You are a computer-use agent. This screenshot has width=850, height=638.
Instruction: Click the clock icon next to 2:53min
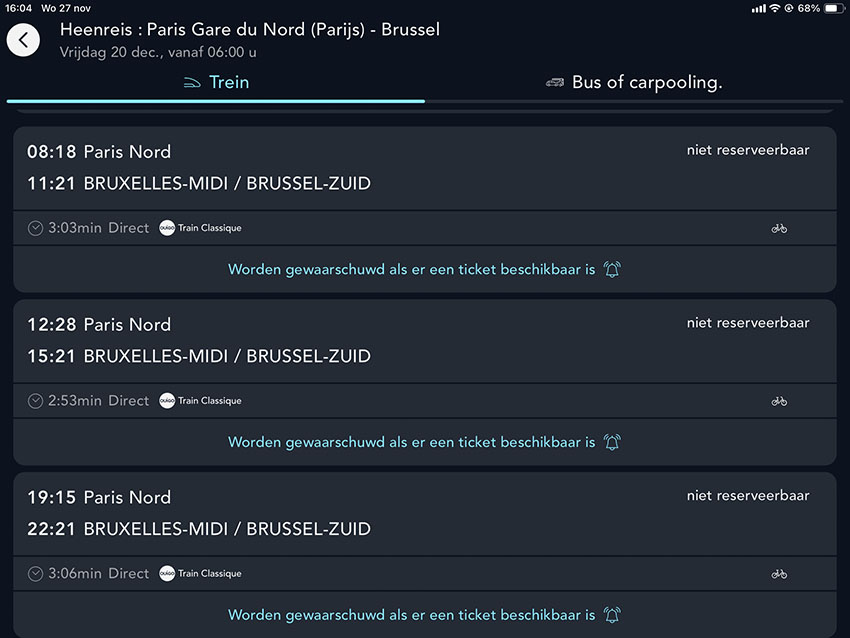click(35, 401)
